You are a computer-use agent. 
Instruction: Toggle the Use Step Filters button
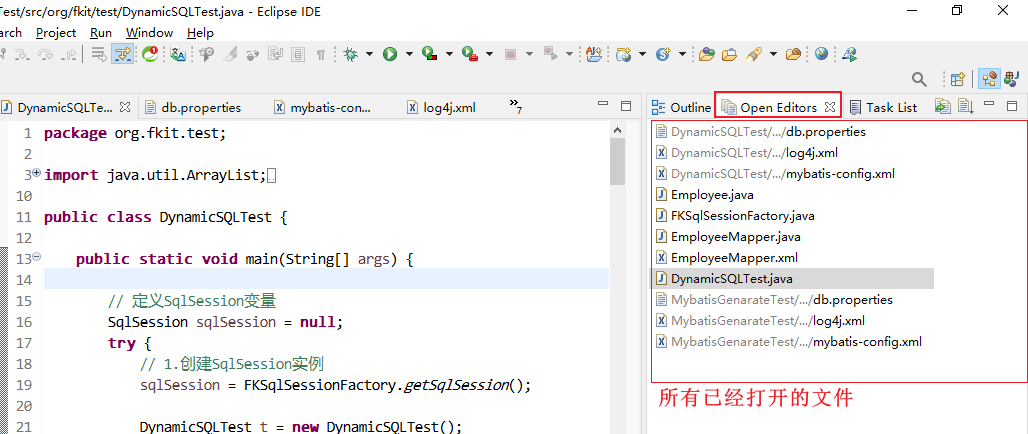point(123,54)
